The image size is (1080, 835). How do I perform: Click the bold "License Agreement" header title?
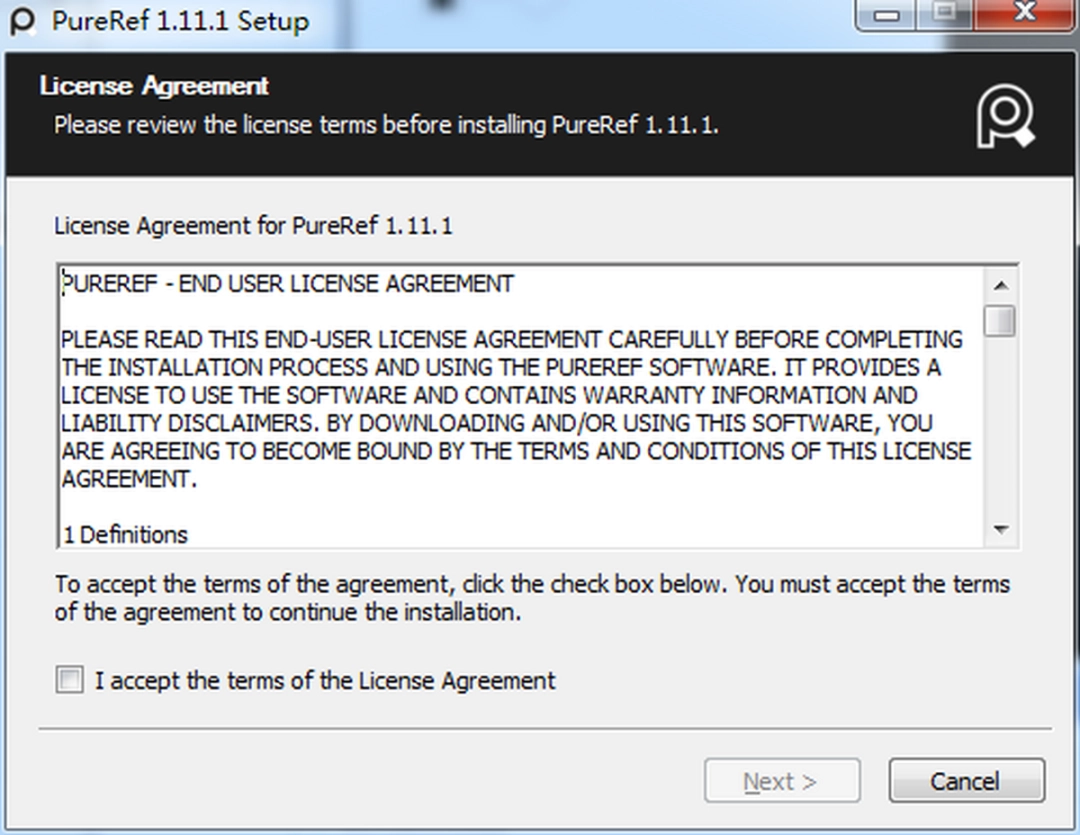point(154,86)
